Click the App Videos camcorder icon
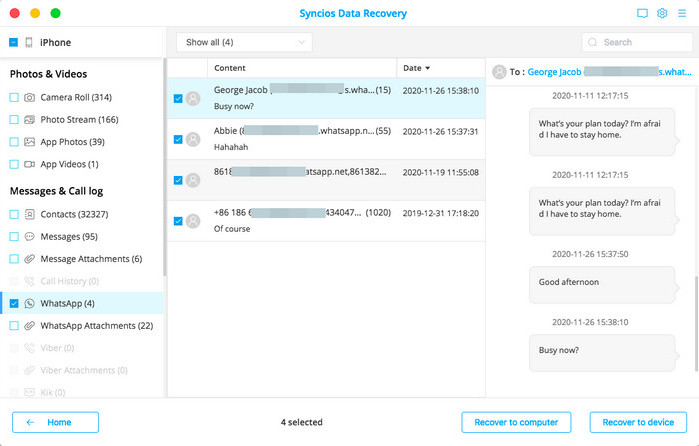This screenshot has height=446, width=699. point(29,164)
